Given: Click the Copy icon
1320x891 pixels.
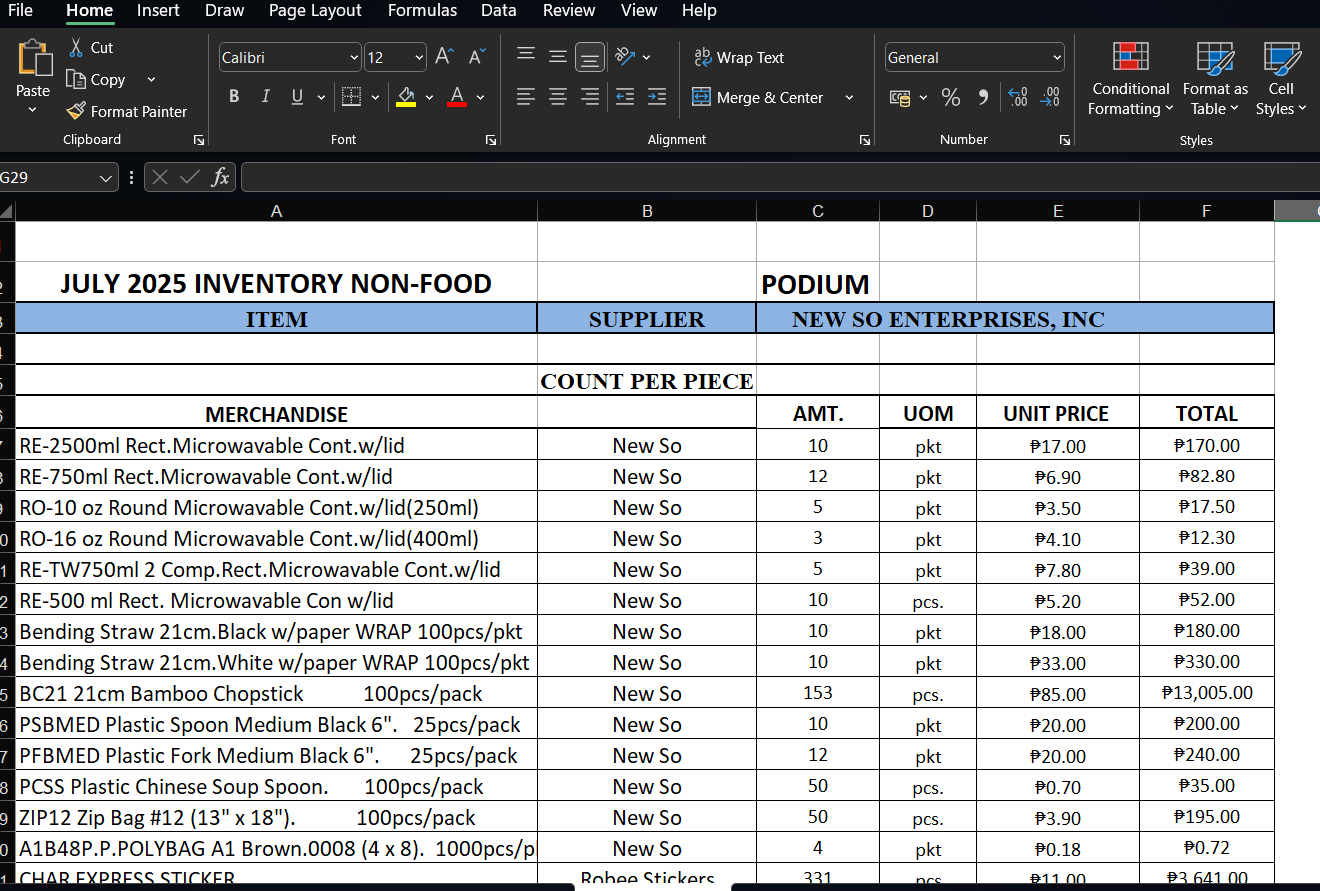Looking at the screenshot, I should [76, 79].
